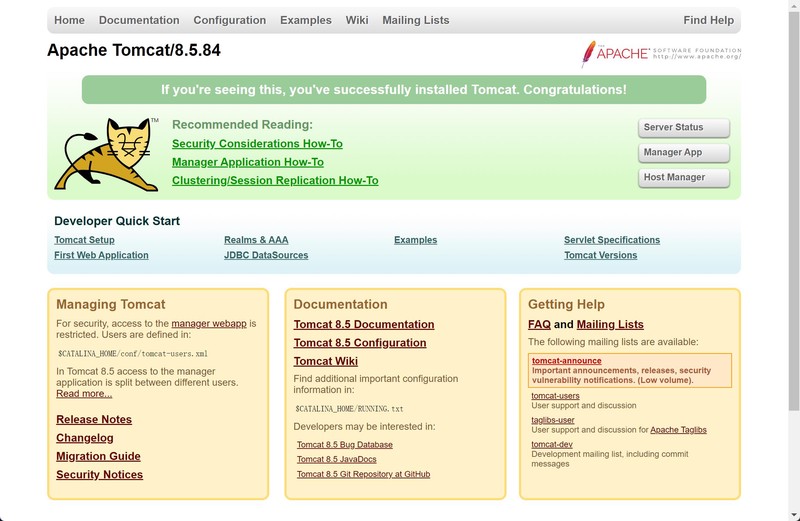Open Examples link under Developer Quick Start

(415, 240)
